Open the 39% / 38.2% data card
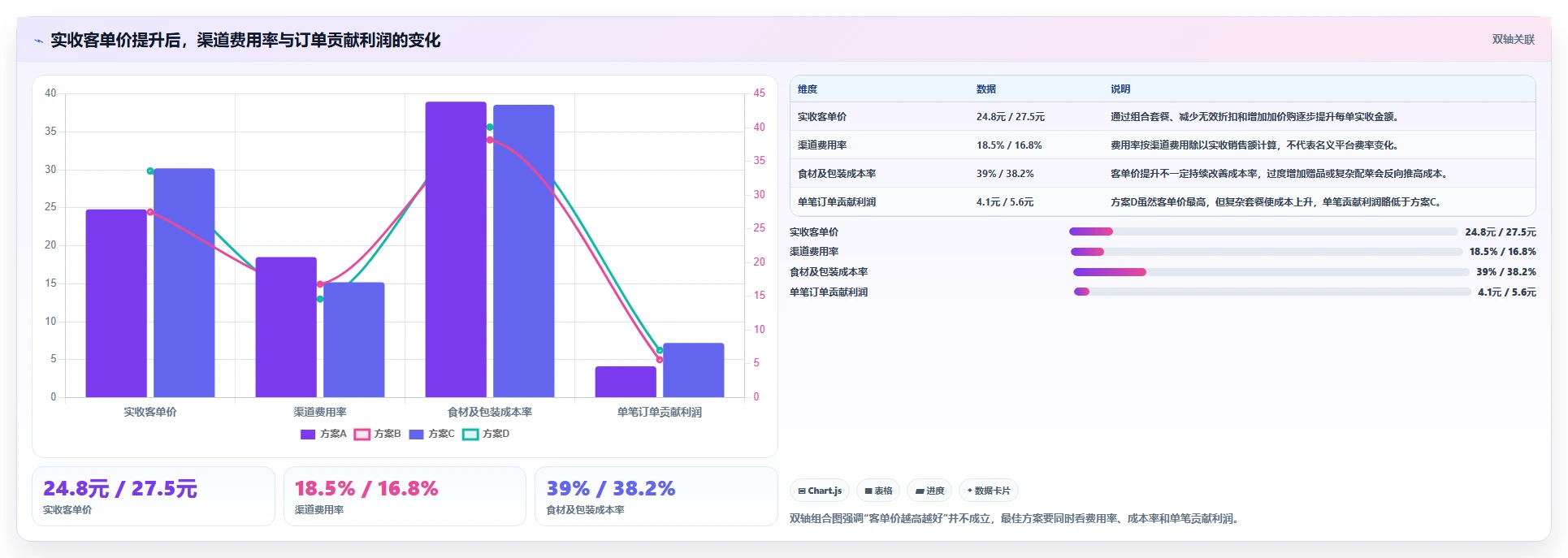This screenshot has width=1568, height=558. pyautogui.click(x=656, y=496)
